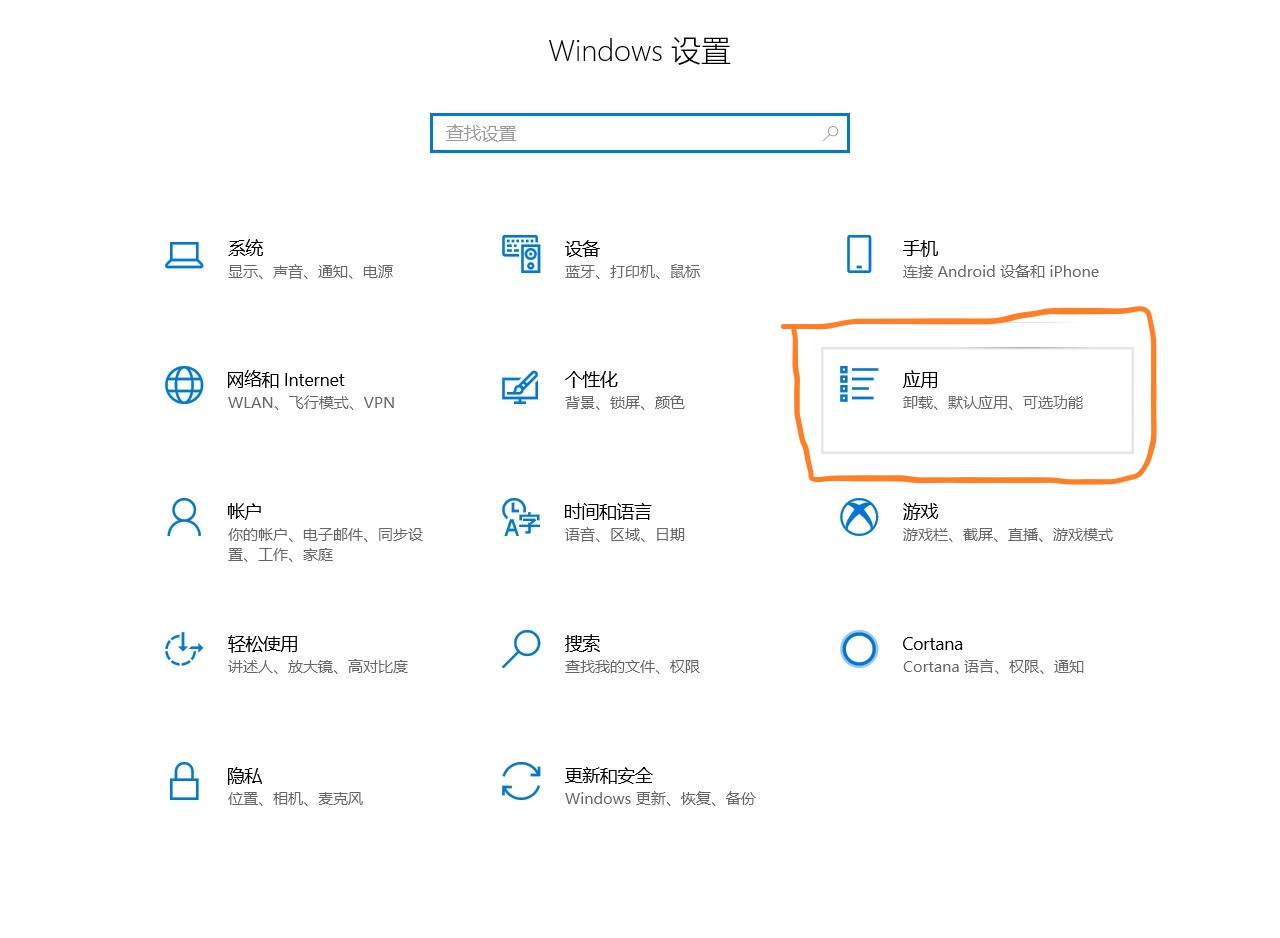Click the Devices keyboard icon
Image resolution: width=1280 pixels, height=938 pixels.
(x=520, y=255)
